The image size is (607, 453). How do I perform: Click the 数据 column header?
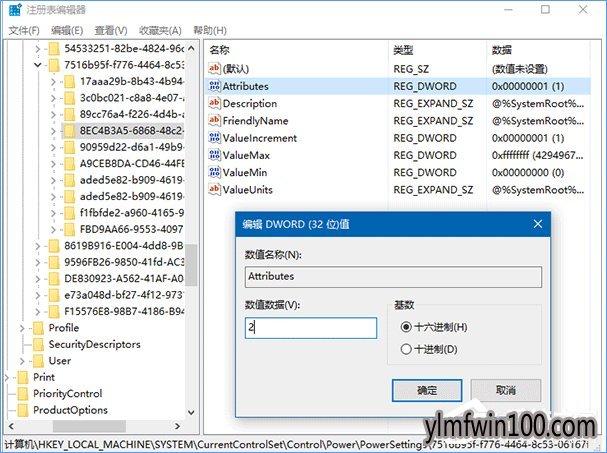(x=538, y=50)
